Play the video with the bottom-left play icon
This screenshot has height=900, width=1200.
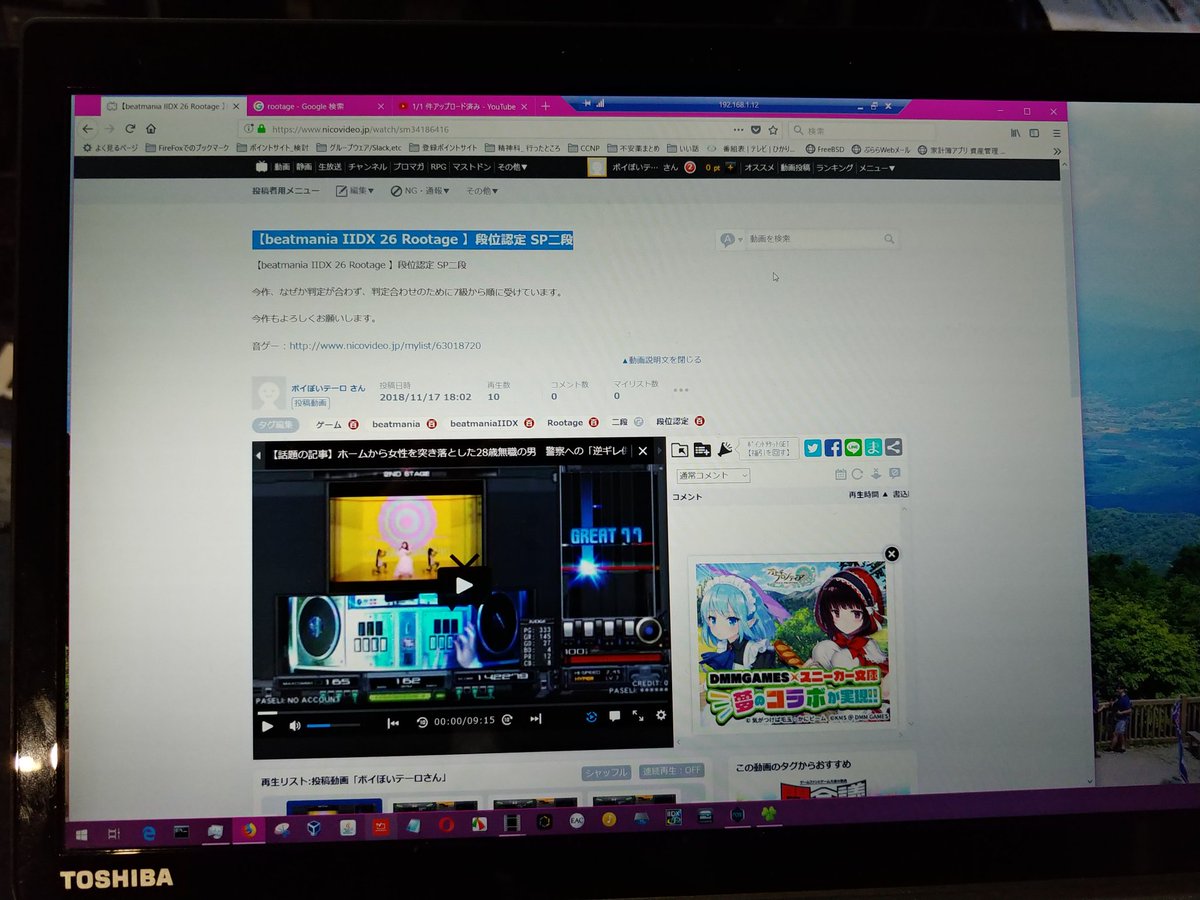pos(267,725)
